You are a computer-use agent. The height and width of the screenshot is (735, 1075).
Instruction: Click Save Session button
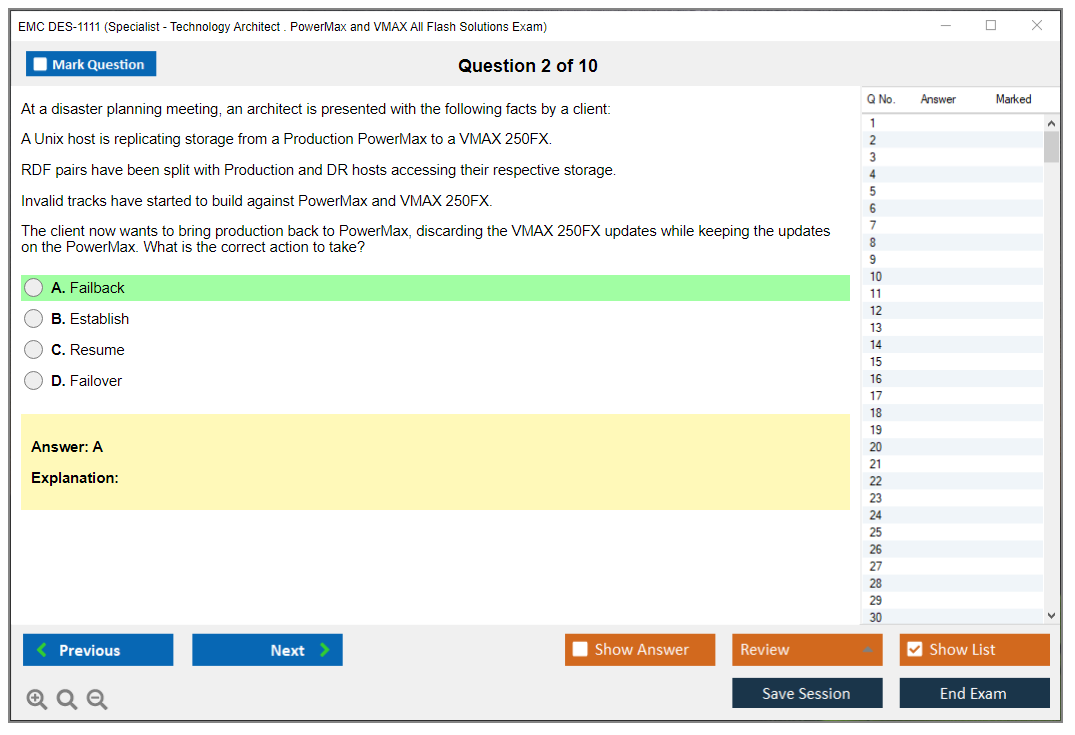[x=807, y=693]
